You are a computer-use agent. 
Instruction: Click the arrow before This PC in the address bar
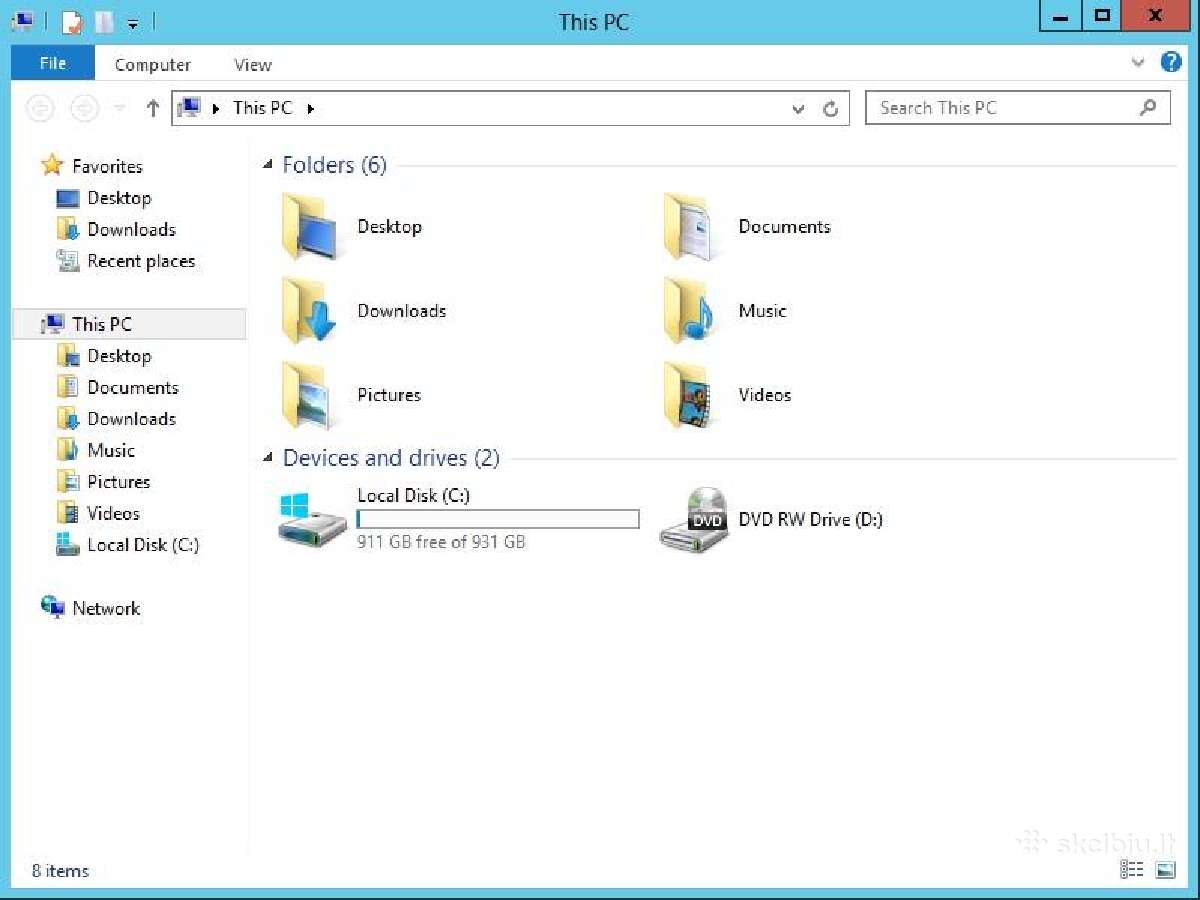[217, 108]
